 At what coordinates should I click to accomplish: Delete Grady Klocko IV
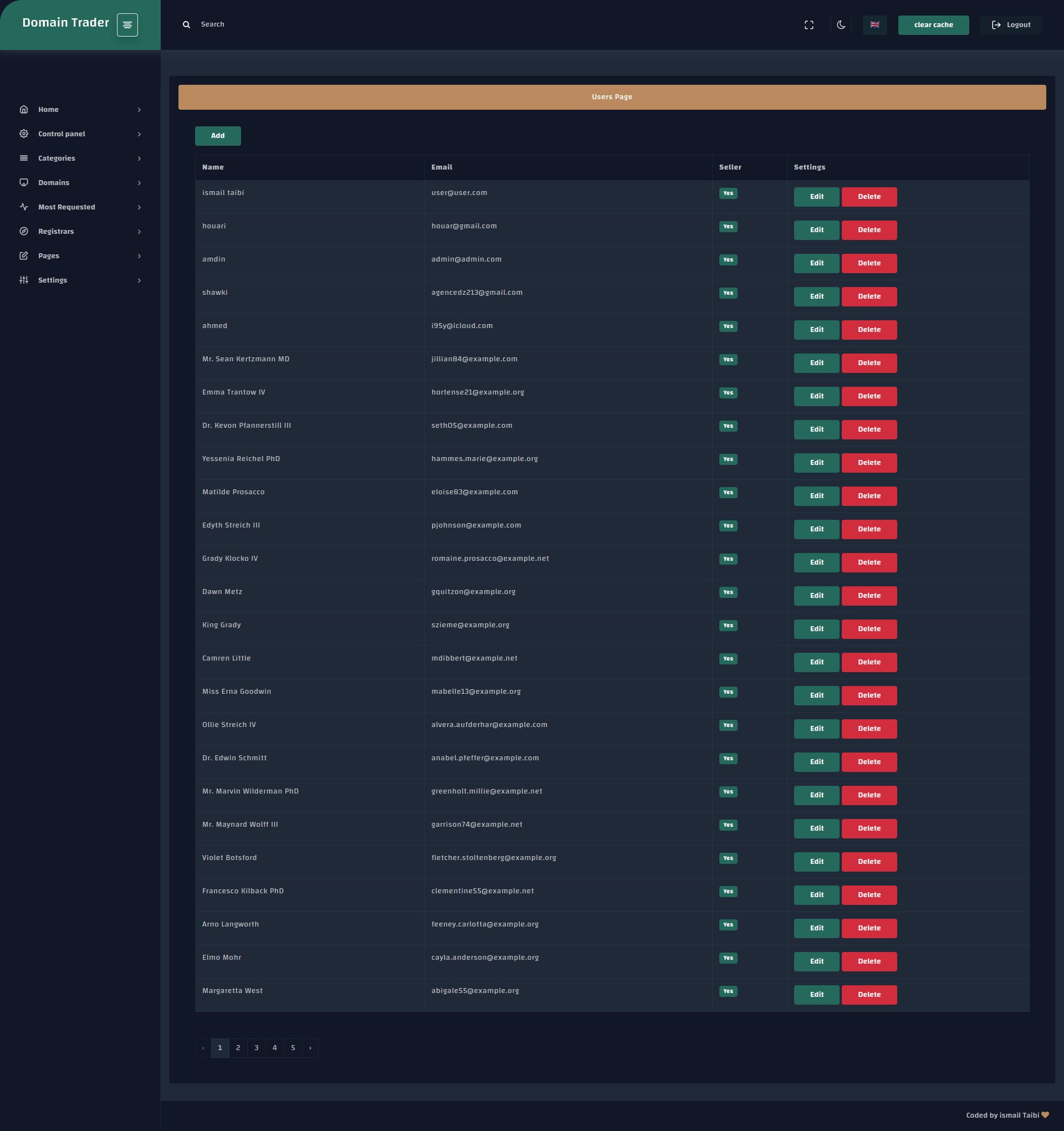(869, 562)
